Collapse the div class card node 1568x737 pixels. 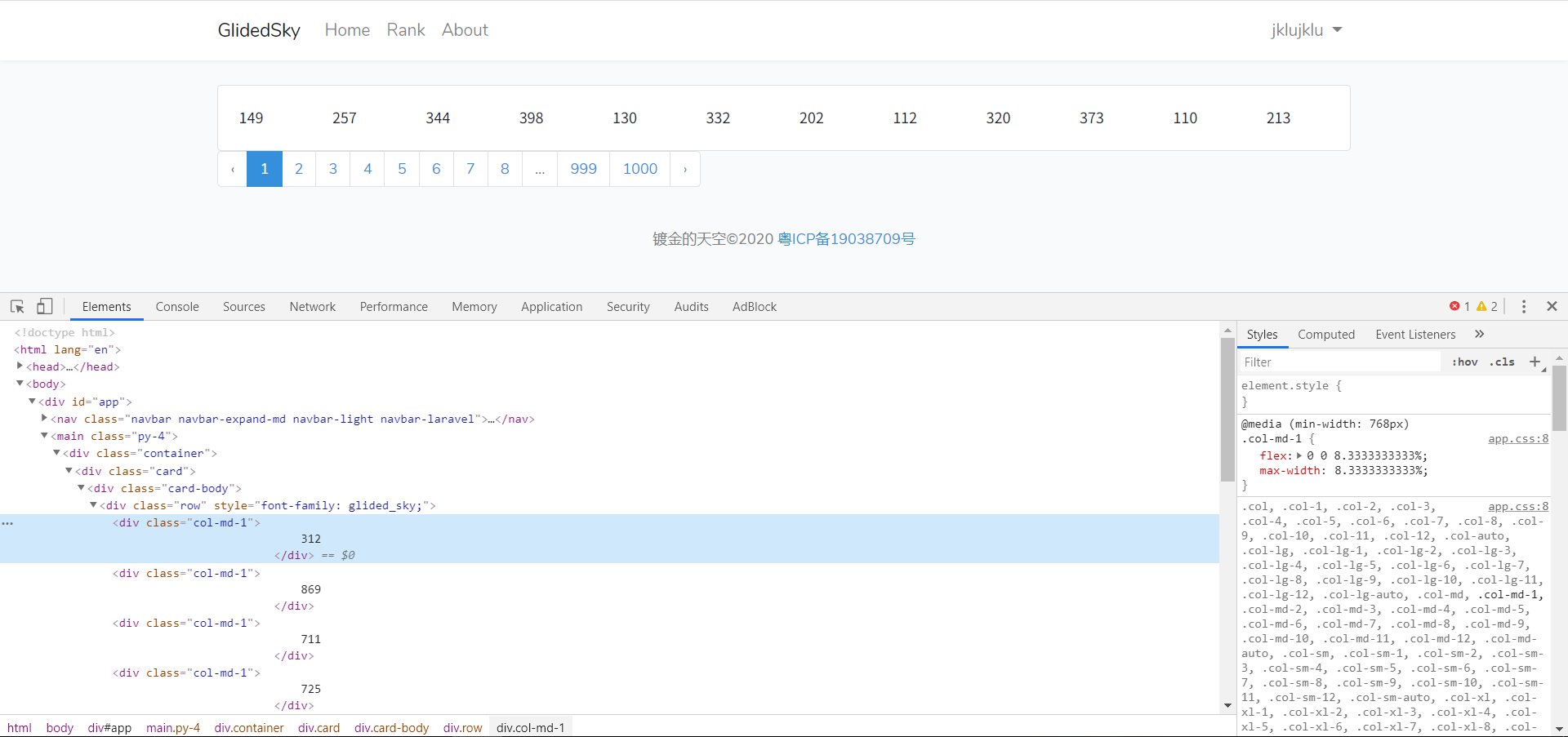69,470
